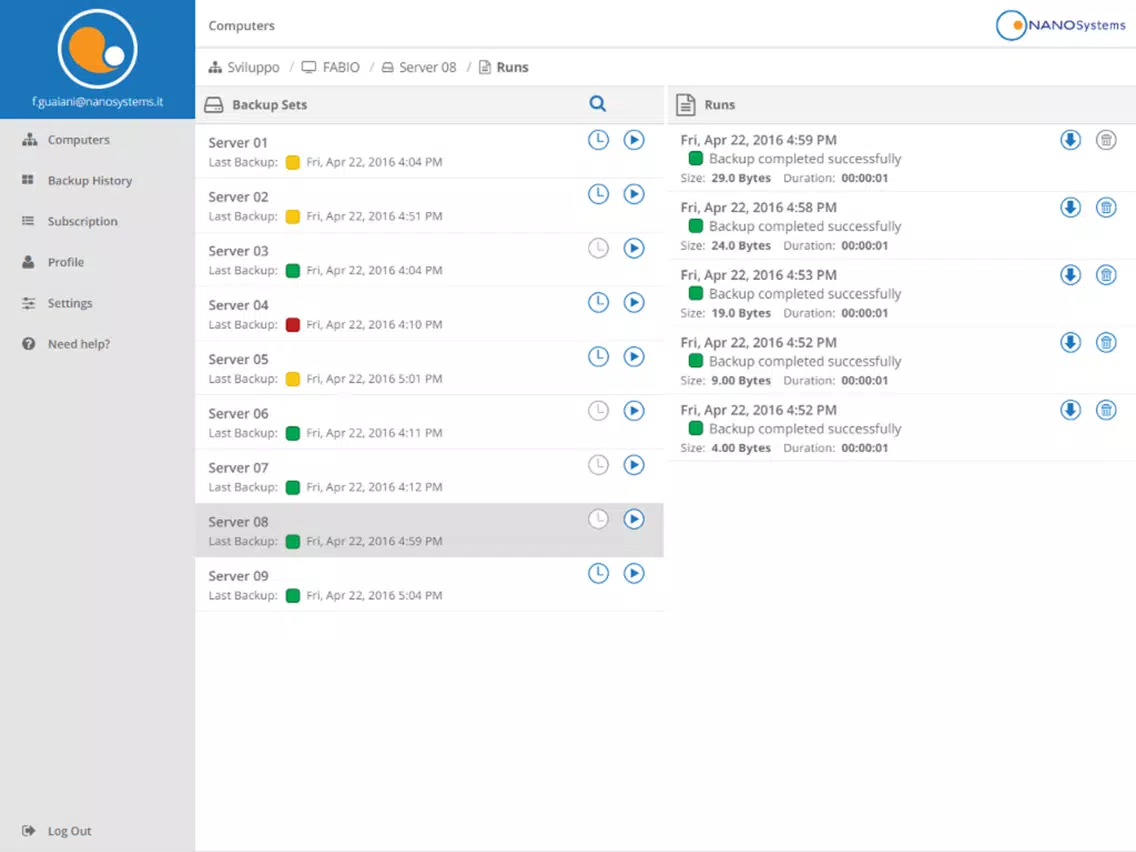The width and height of the screenshot is (1136, 852).
Task: Run backup for Server 01
Action: pos(634,140)
